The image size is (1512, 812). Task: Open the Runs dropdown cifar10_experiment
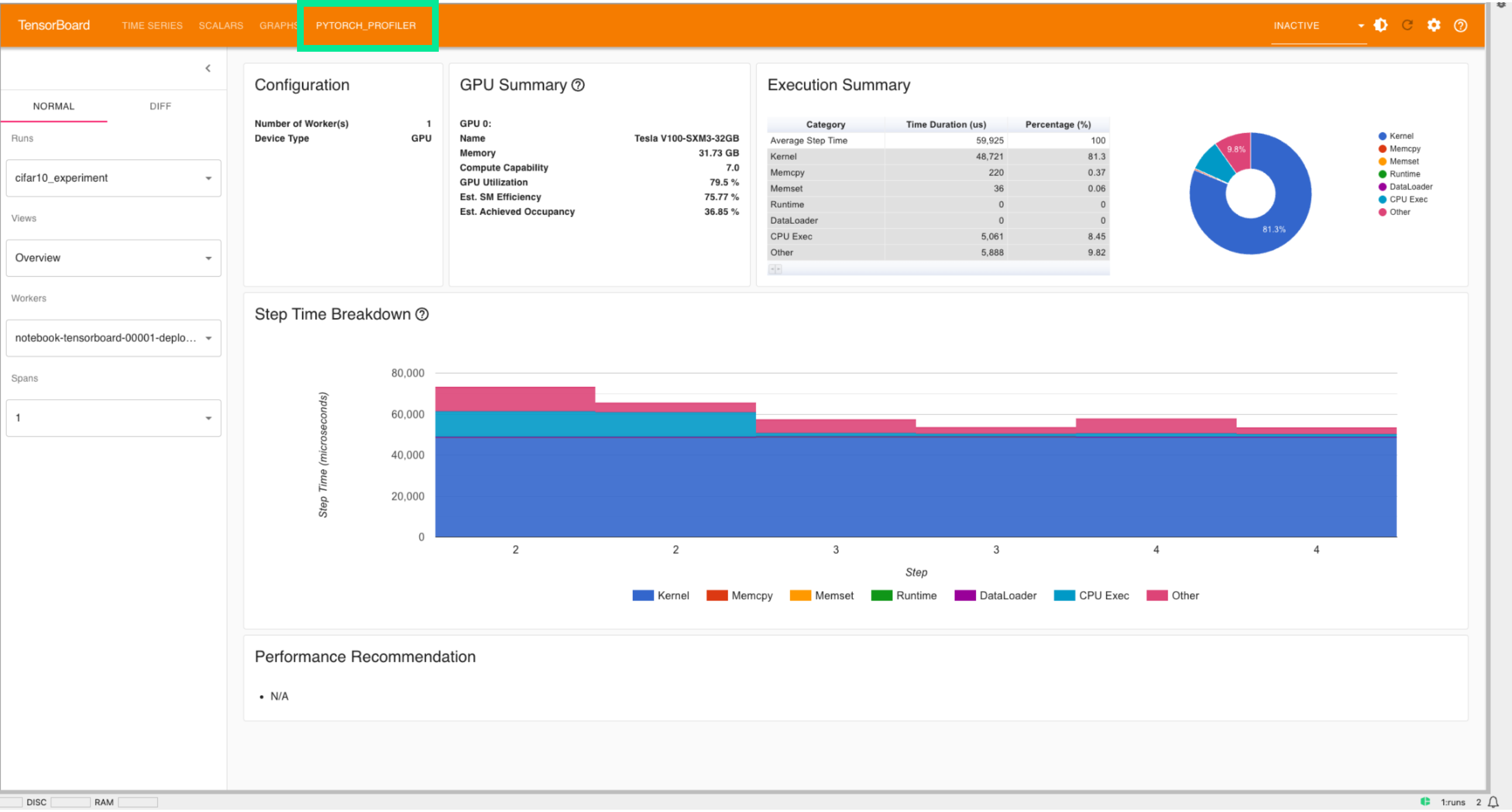click(113, 178)
